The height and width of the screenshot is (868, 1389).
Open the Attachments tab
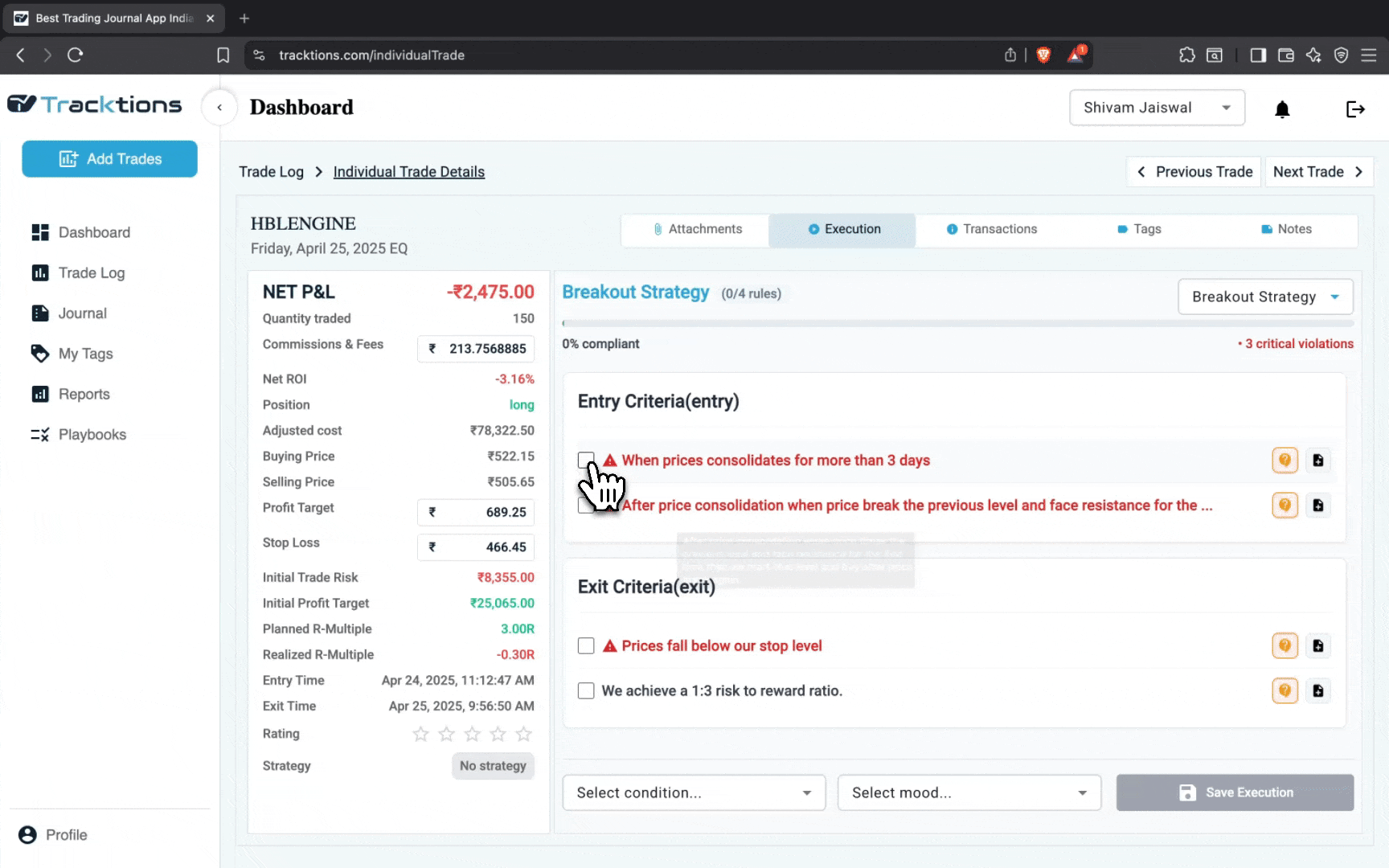point(696,229)
